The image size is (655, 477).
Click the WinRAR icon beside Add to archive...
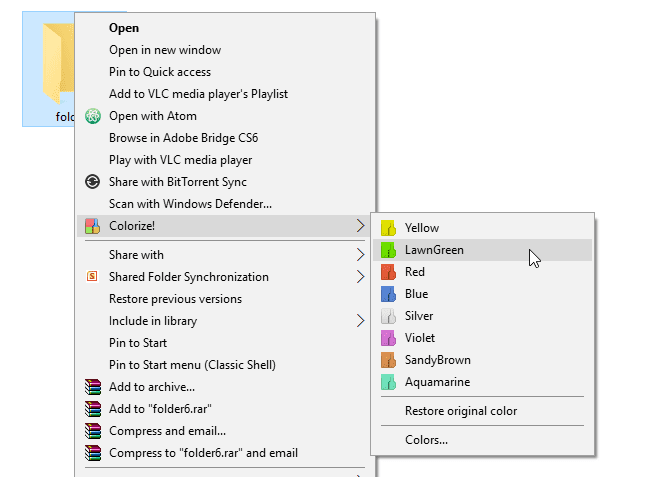[93, 387]
